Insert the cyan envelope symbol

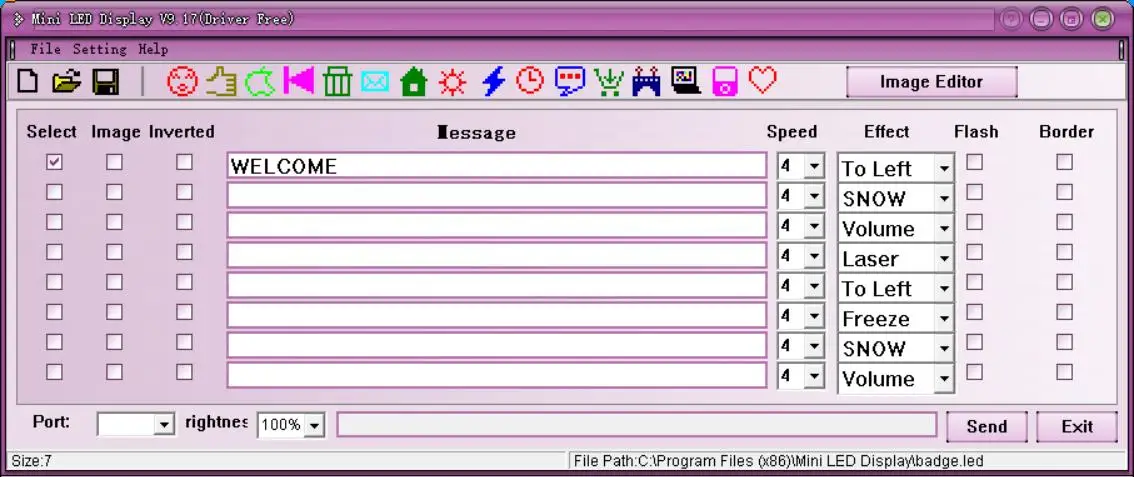pyautogui.click(x=375, y=82)
